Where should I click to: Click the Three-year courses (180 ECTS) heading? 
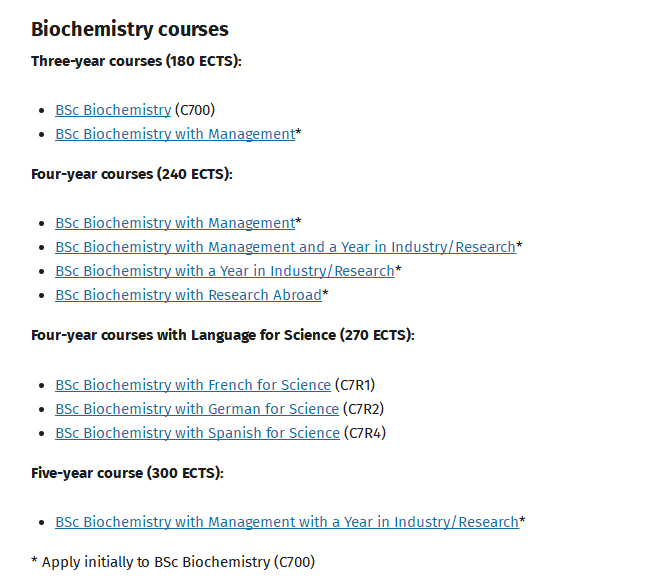(136, 61)
